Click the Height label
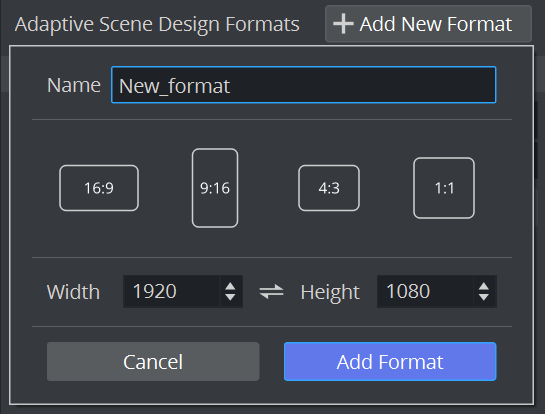The height and width of the screenshot is (414, 545). 330,292
